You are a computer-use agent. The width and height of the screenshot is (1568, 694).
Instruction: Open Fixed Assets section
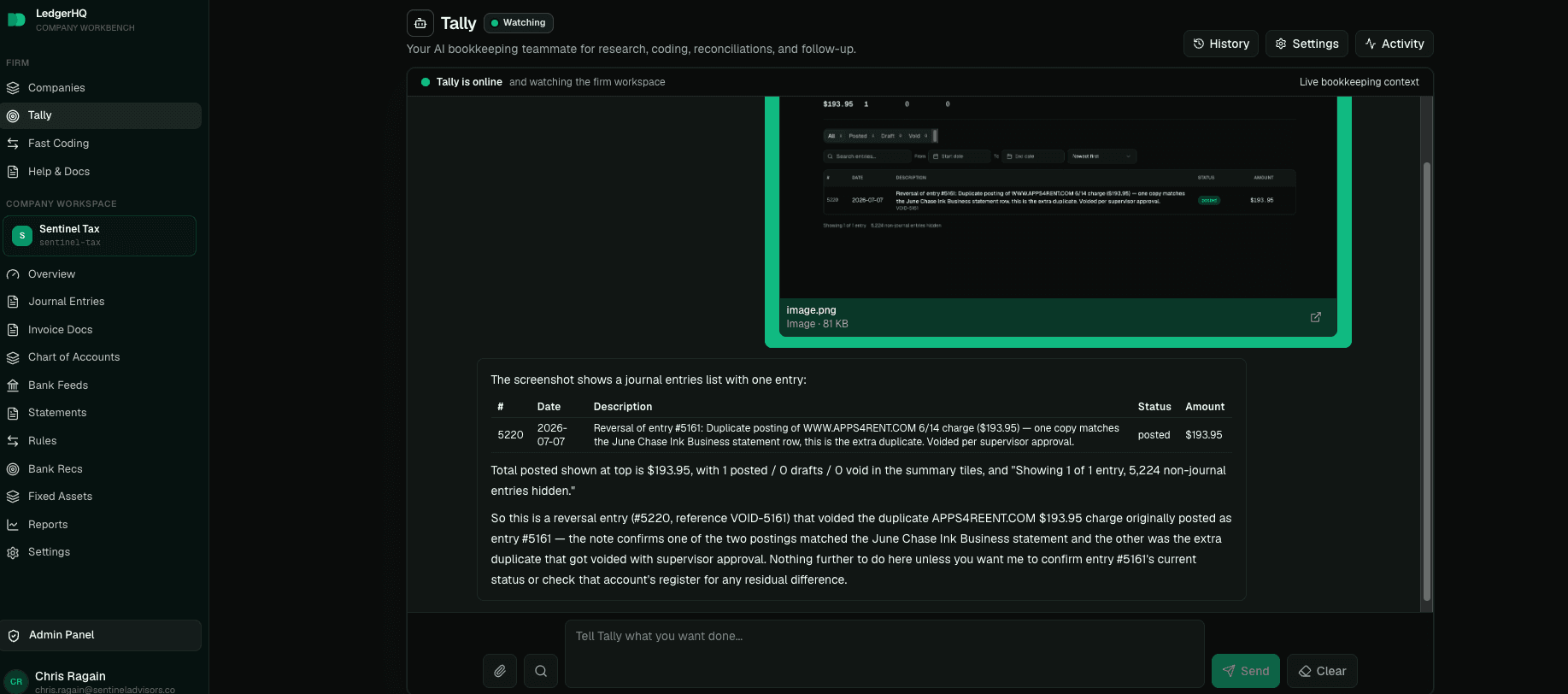click(101, 497)
